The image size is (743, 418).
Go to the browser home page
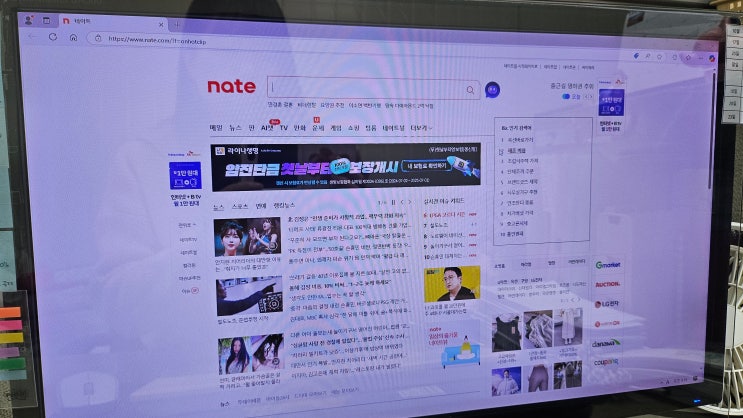73,37
